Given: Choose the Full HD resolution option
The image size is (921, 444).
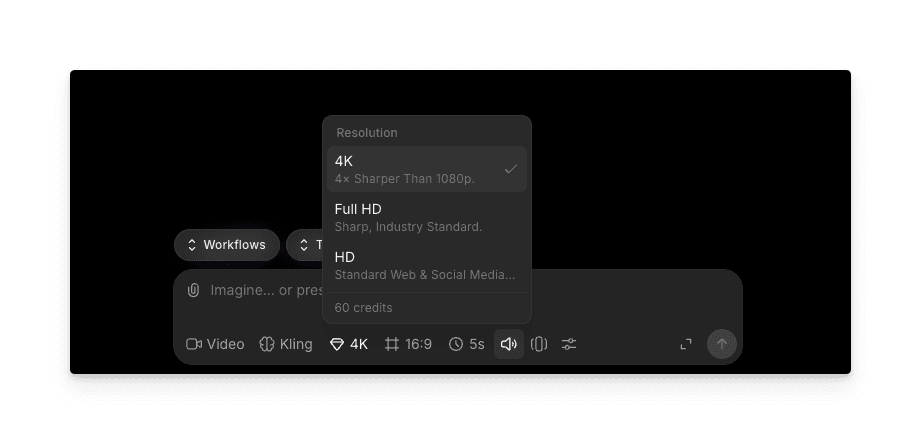Looking at the screenshot, I should (426, 217).
